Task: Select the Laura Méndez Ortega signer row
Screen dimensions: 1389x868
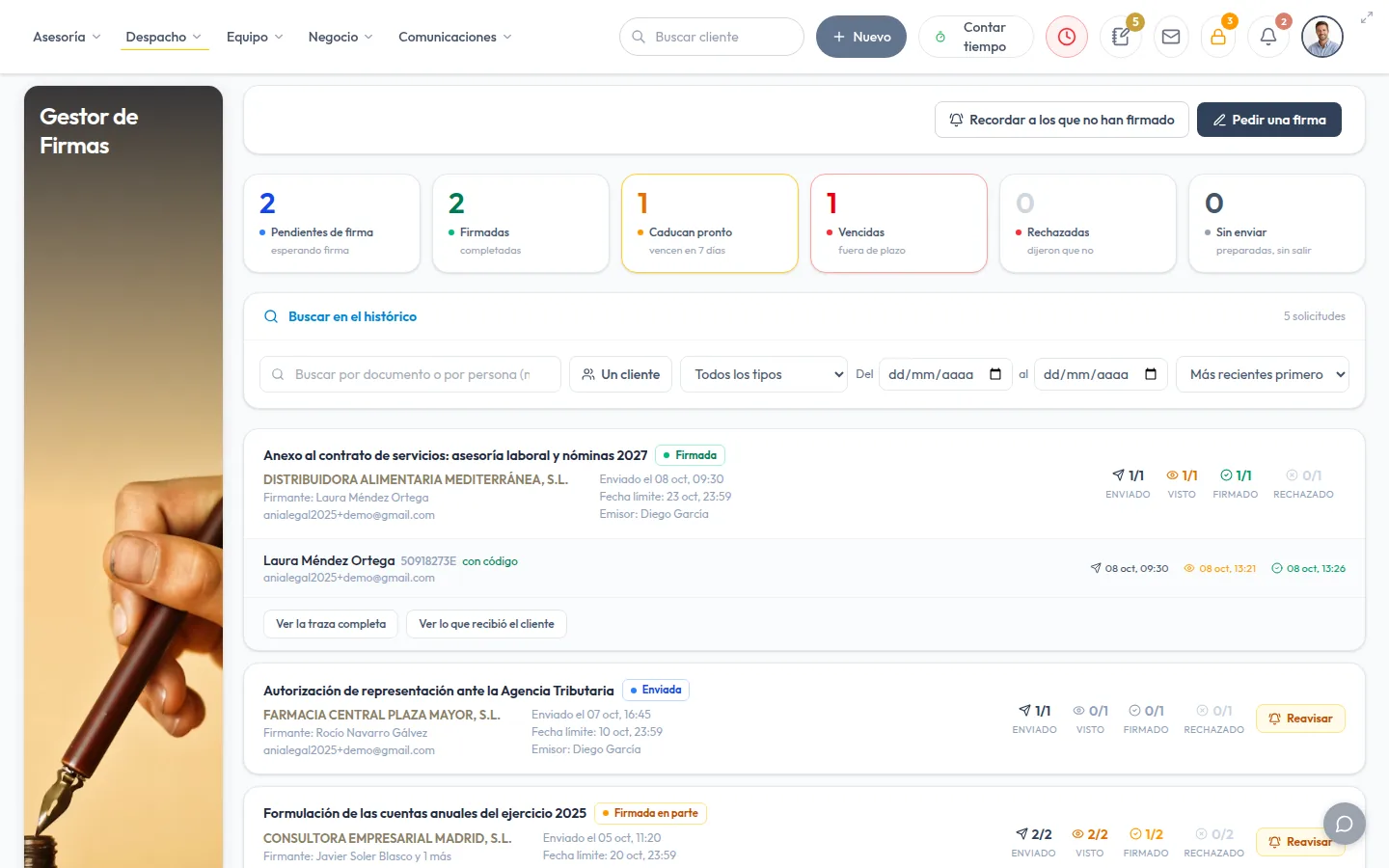Action: click(804, 568)
